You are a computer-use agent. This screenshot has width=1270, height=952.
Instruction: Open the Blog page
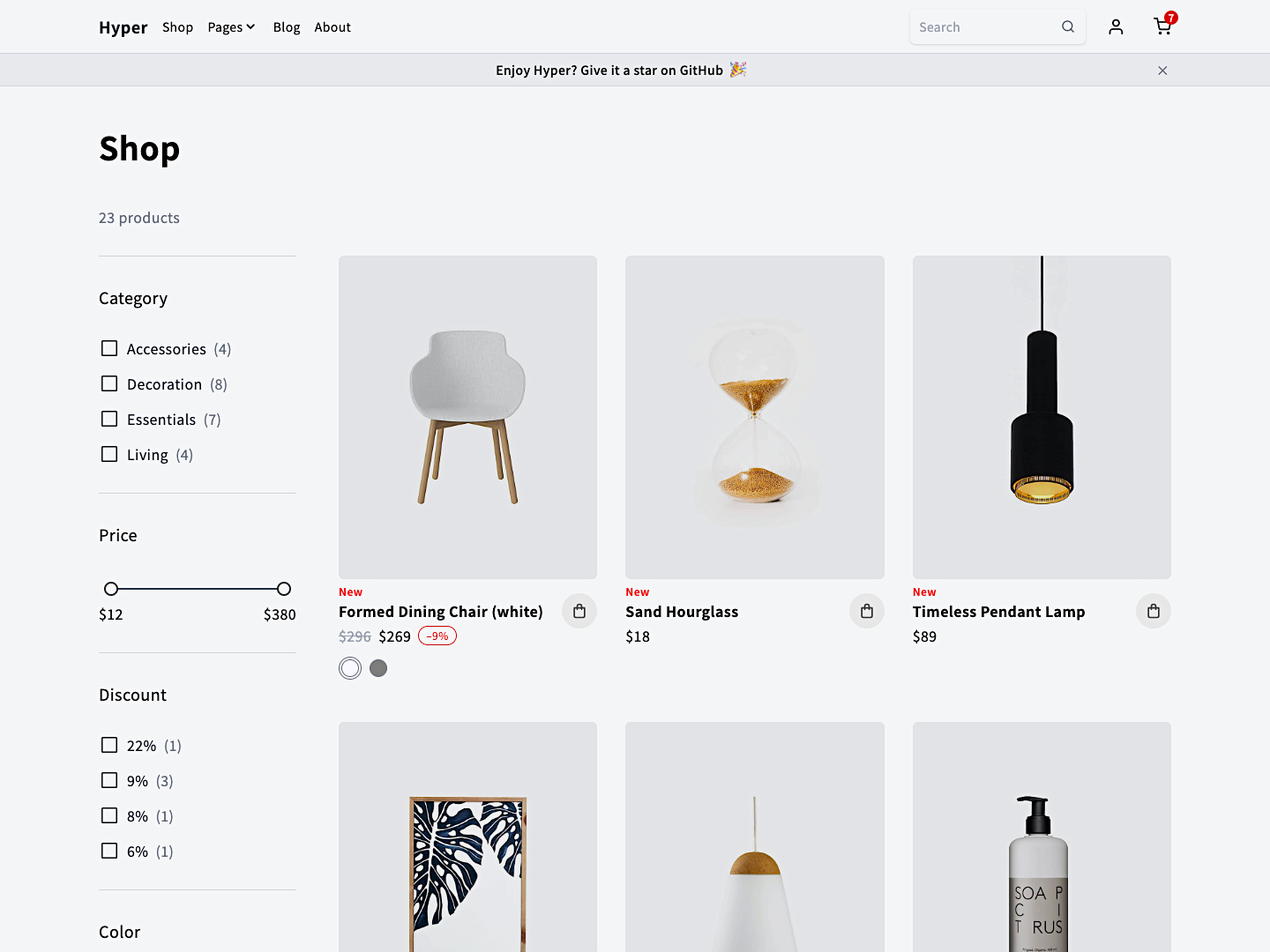click(x=287, y=27)
